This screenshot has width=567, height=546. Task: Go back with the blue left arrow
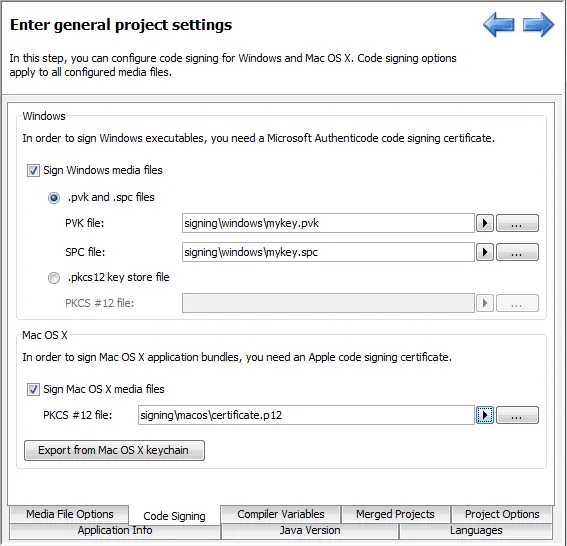click(x=498, y=25)
